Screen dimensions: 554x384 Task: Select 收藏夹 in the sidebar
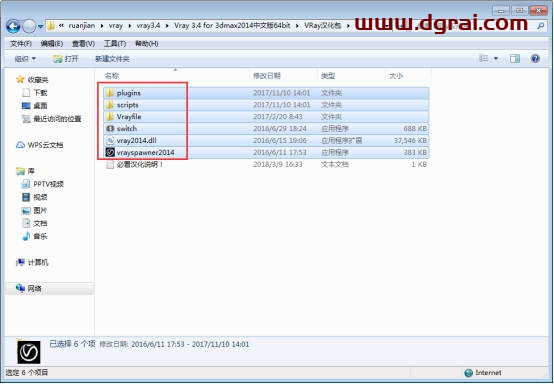click(x=38, y=80)
